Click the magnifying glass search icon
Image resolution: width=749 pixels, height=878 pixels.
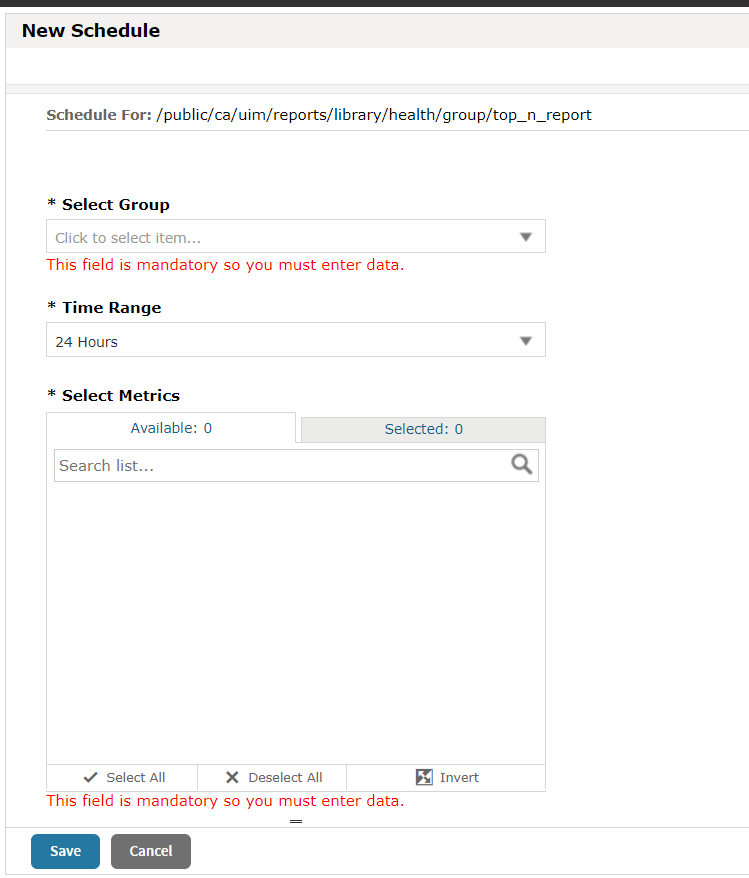(521, 465)
